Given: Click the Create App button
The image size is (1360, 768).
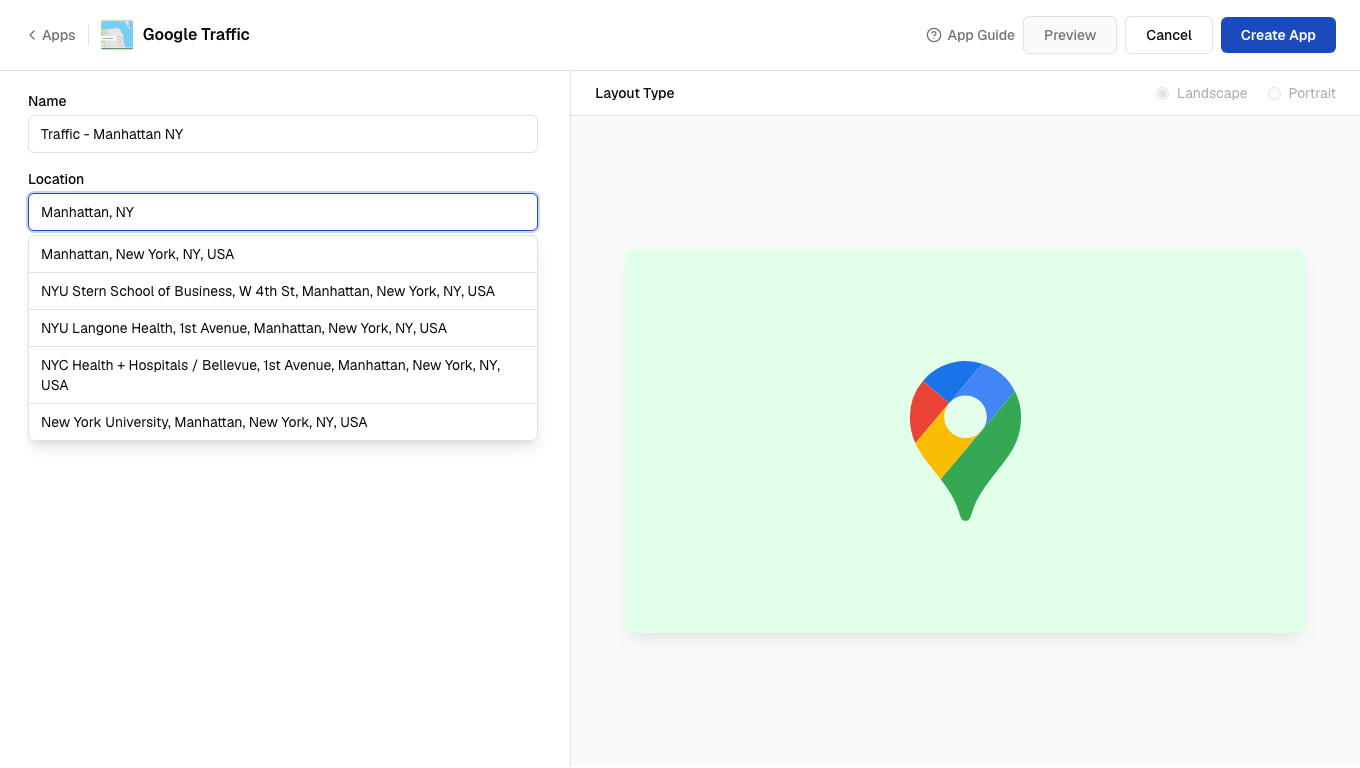Looking at the screenshot, I should pyautogui.click(x=1278, y=35).
